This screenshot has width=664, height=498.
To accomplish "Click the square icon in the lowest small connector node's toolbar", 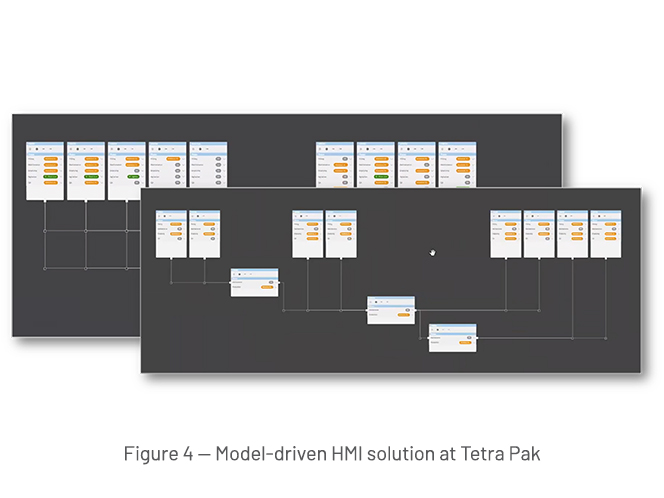I will tap(438, 329).
